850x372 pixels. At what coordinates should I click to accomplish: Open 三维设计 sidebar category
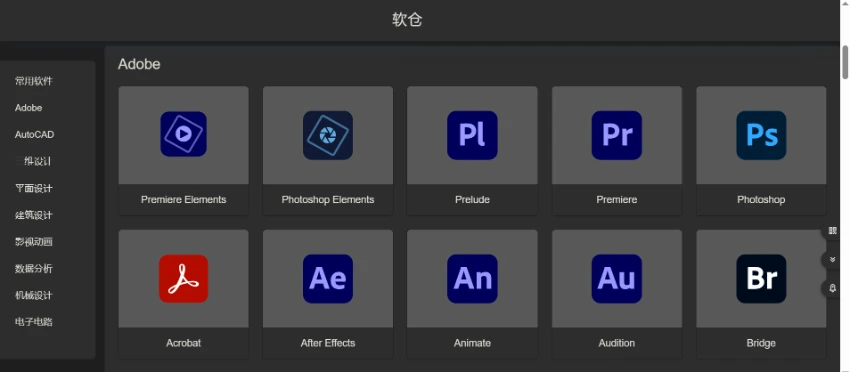[34, 162]
